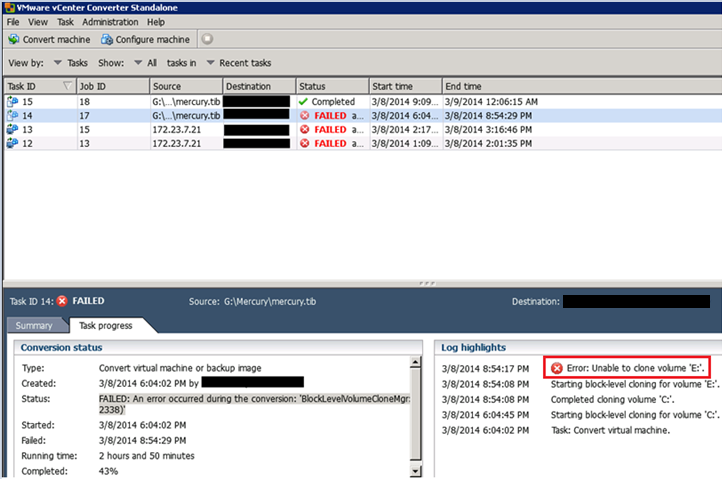Screen dimensions: 722x479
Task: Click the Conversion status scrollbar thumb
Action: pos(415,414)
